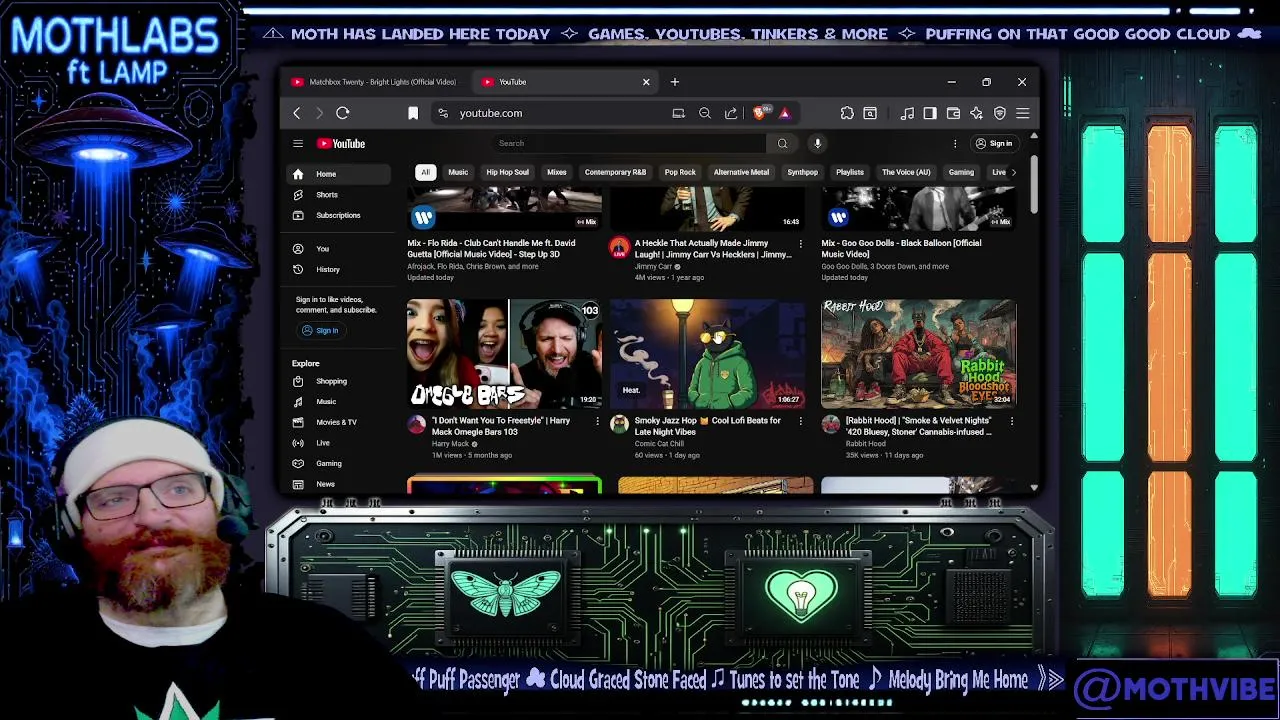Open Omegle Bars 103 video thumbnail
Viewport: 1280px width, 720px height.
(x=504, y=354)
